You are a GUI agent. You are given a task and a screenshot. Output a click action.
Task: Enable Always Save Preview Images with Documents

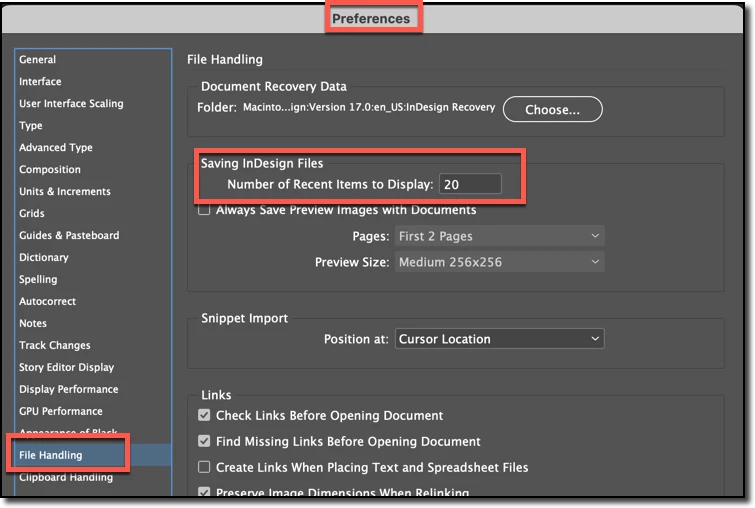[204, 210]
